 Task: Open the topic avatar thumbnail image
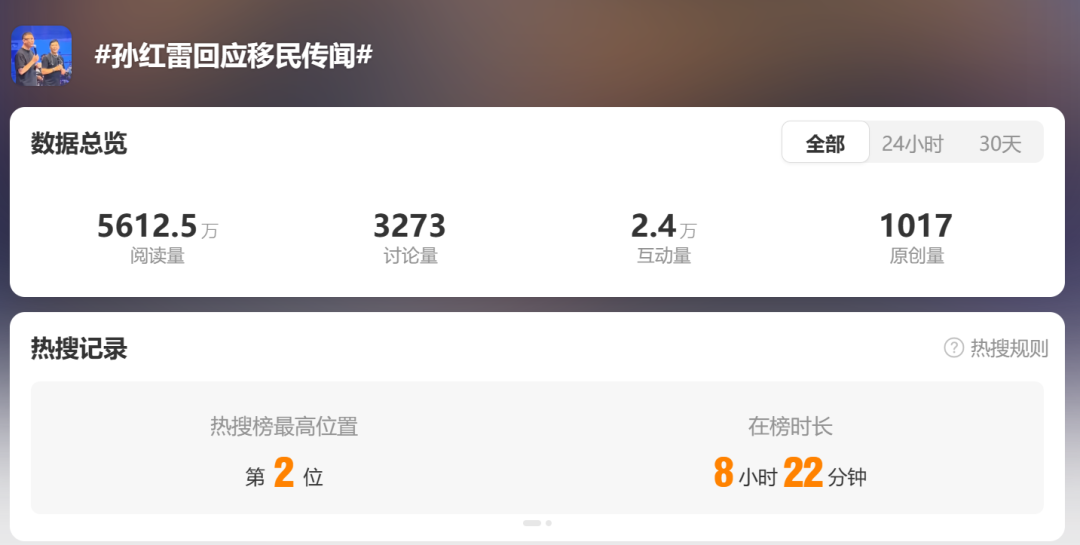tap(41, 56)
